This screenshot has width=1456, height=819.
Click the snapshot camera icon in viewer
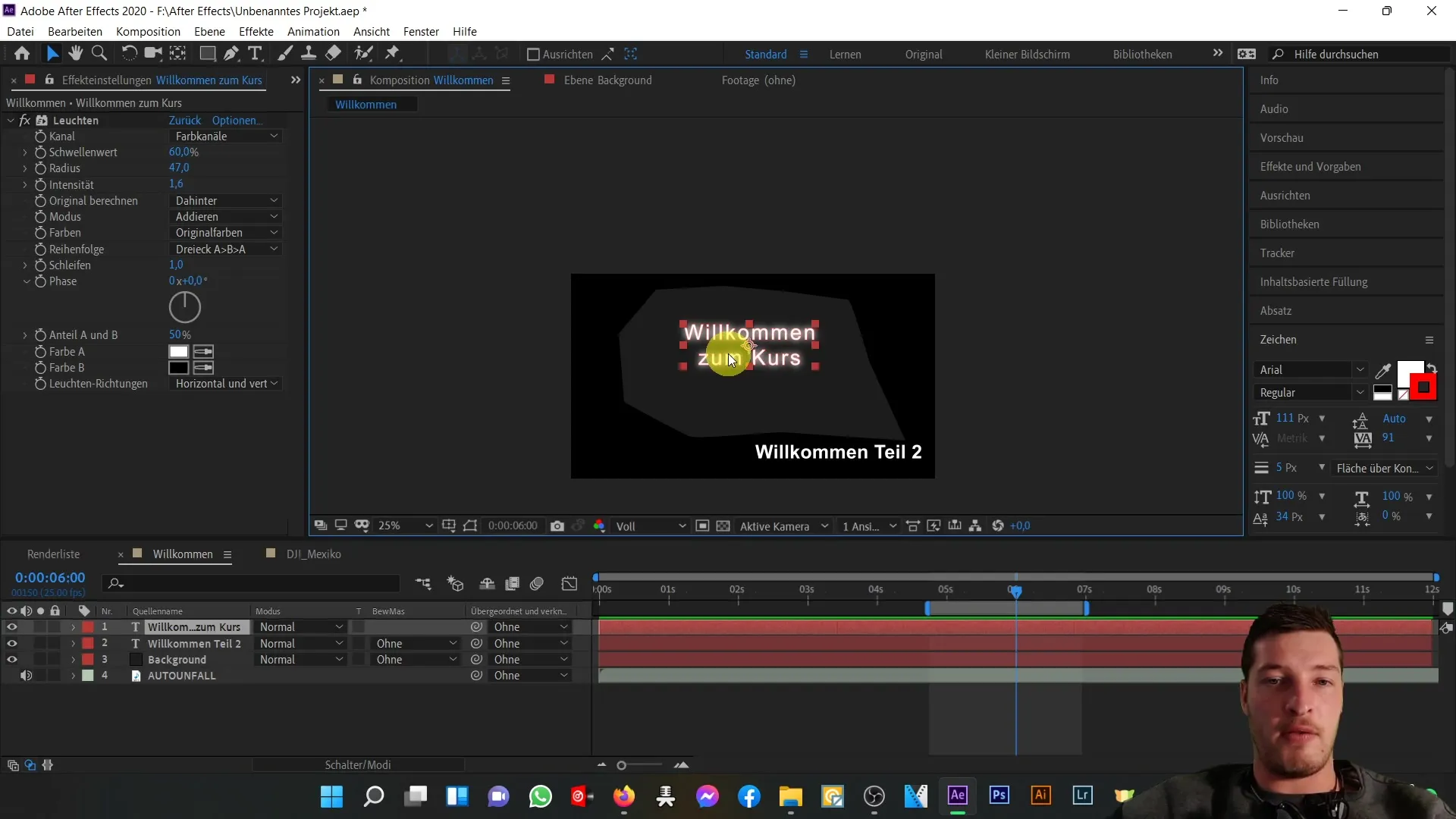tap(557, 526)
